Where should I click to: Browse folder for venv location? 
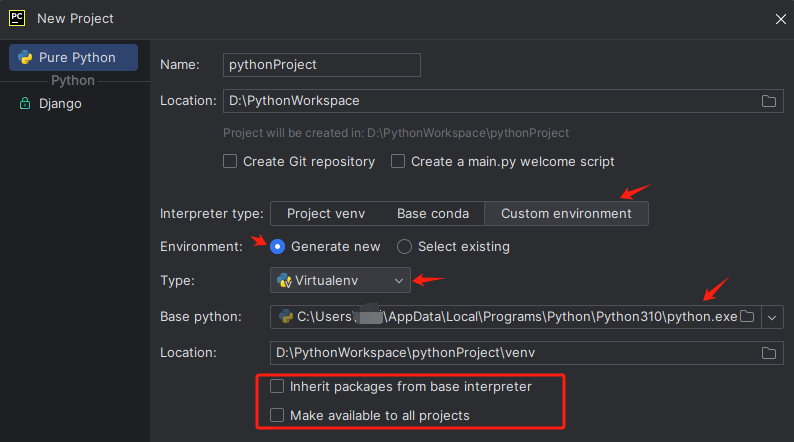click(769, 353)
